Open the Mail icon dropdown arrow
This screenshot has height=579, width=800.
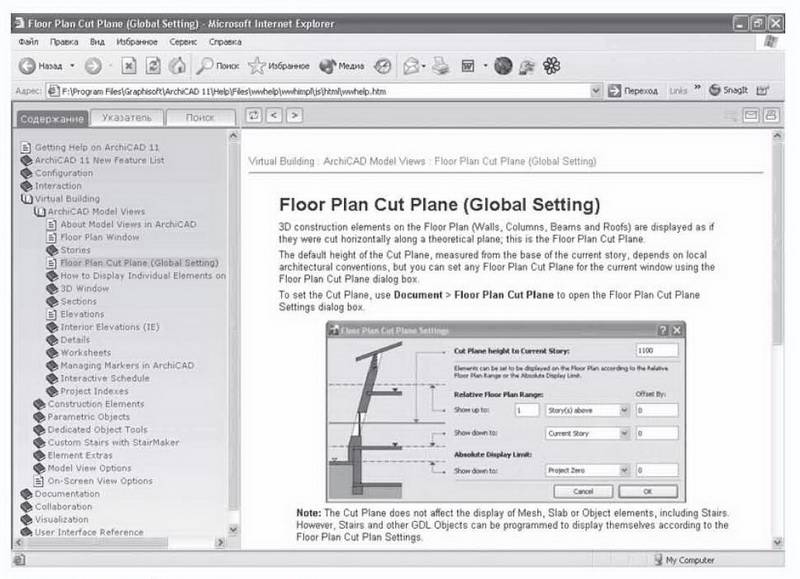point(423,66)
